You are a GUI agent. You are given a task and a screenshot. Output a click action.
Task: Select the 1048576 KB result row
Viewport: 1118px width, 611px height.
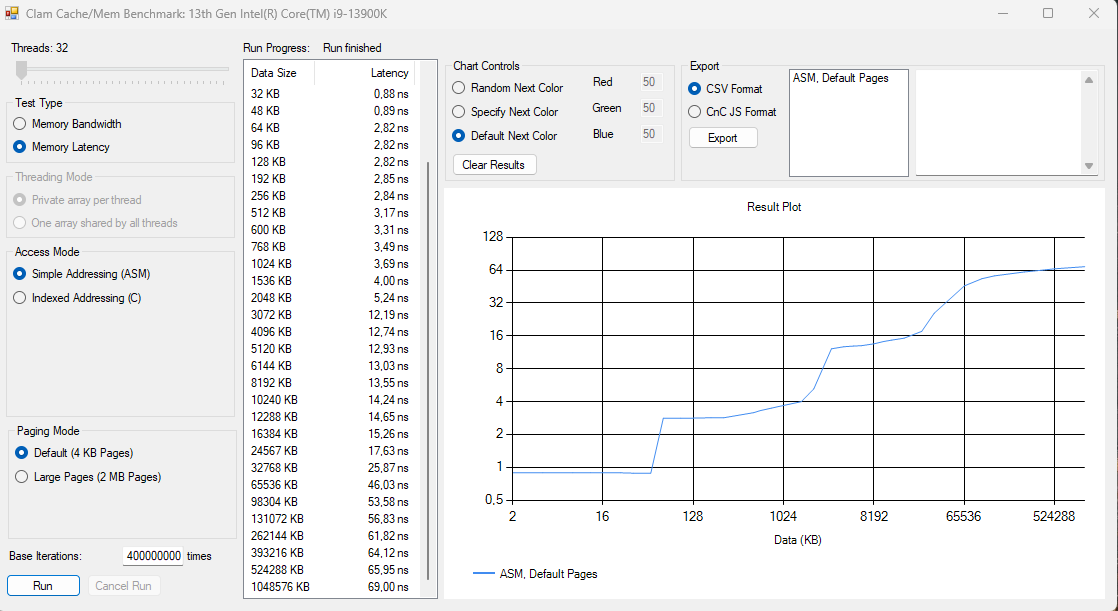(x=330, y=587)
